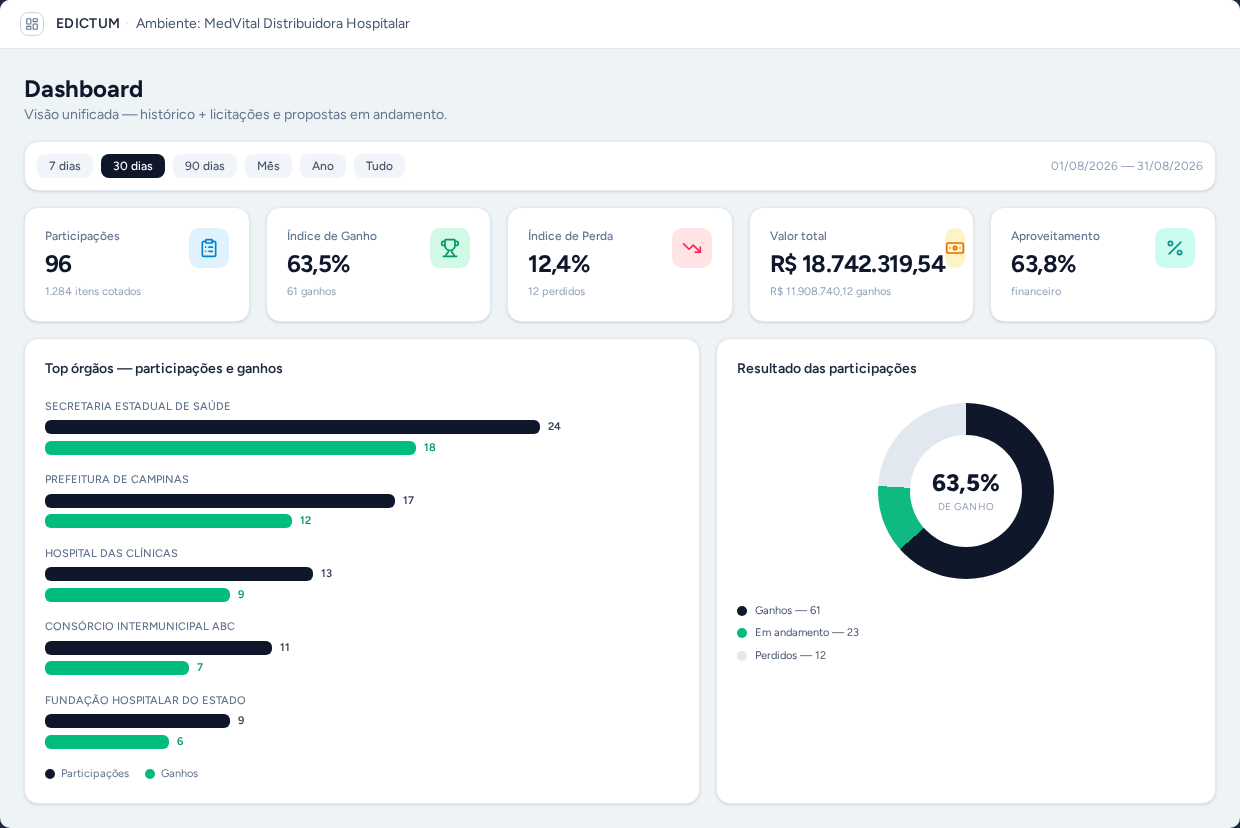Click the Em andamento — 23 legend entry

[x=798, y=633]
